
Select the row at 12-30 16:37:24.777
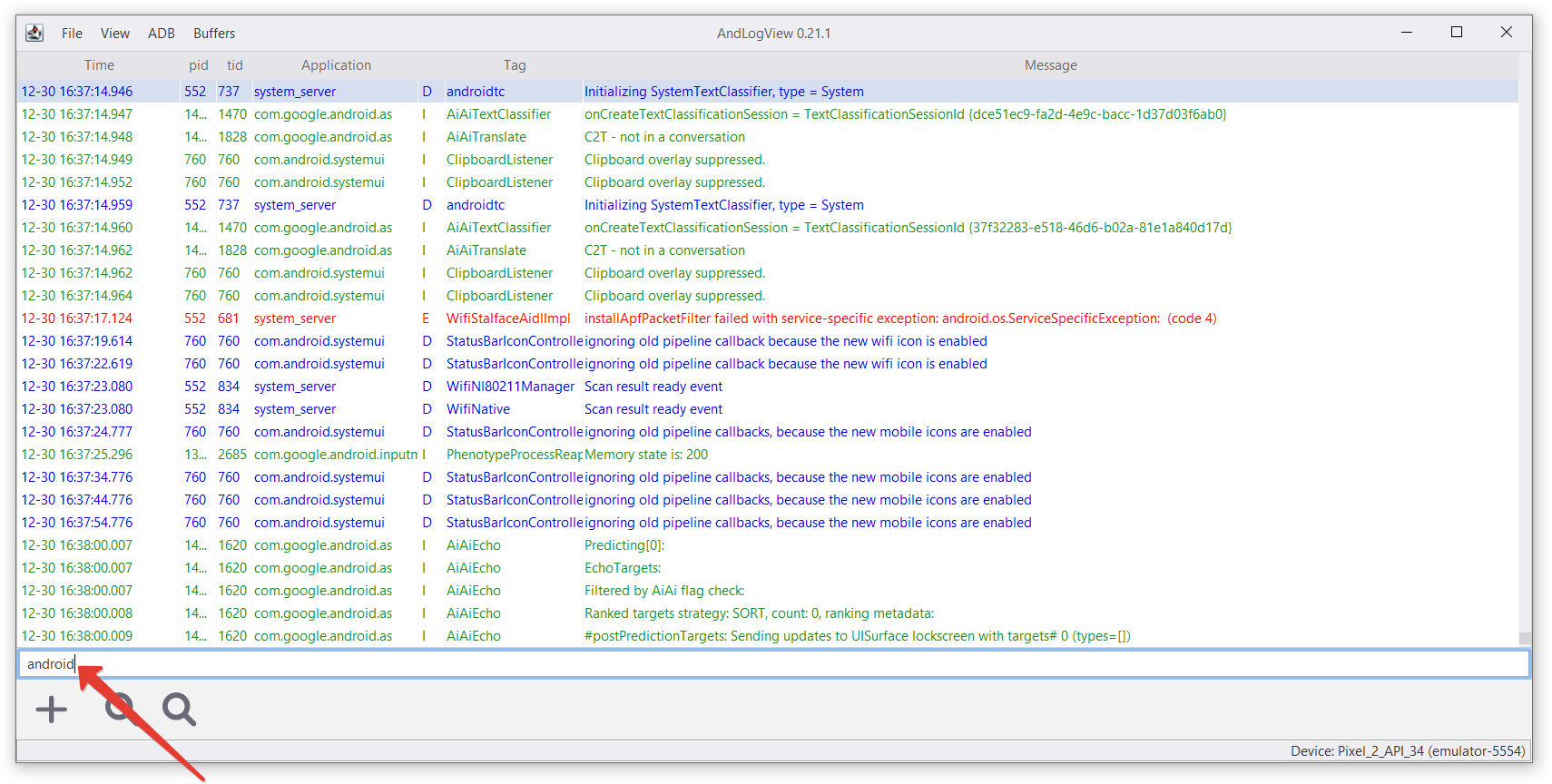768,432
